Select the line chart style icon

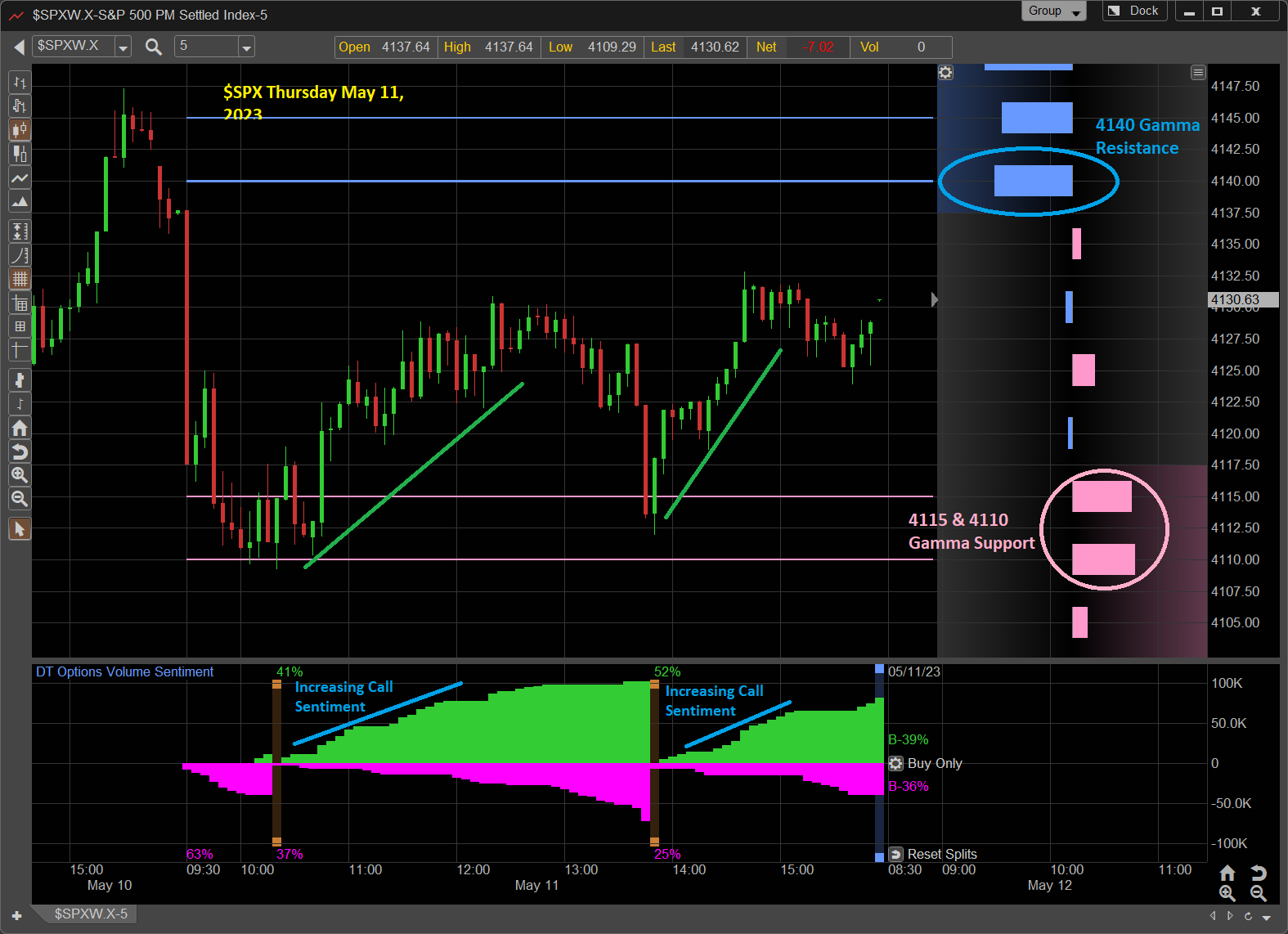(x=20, y=177)
